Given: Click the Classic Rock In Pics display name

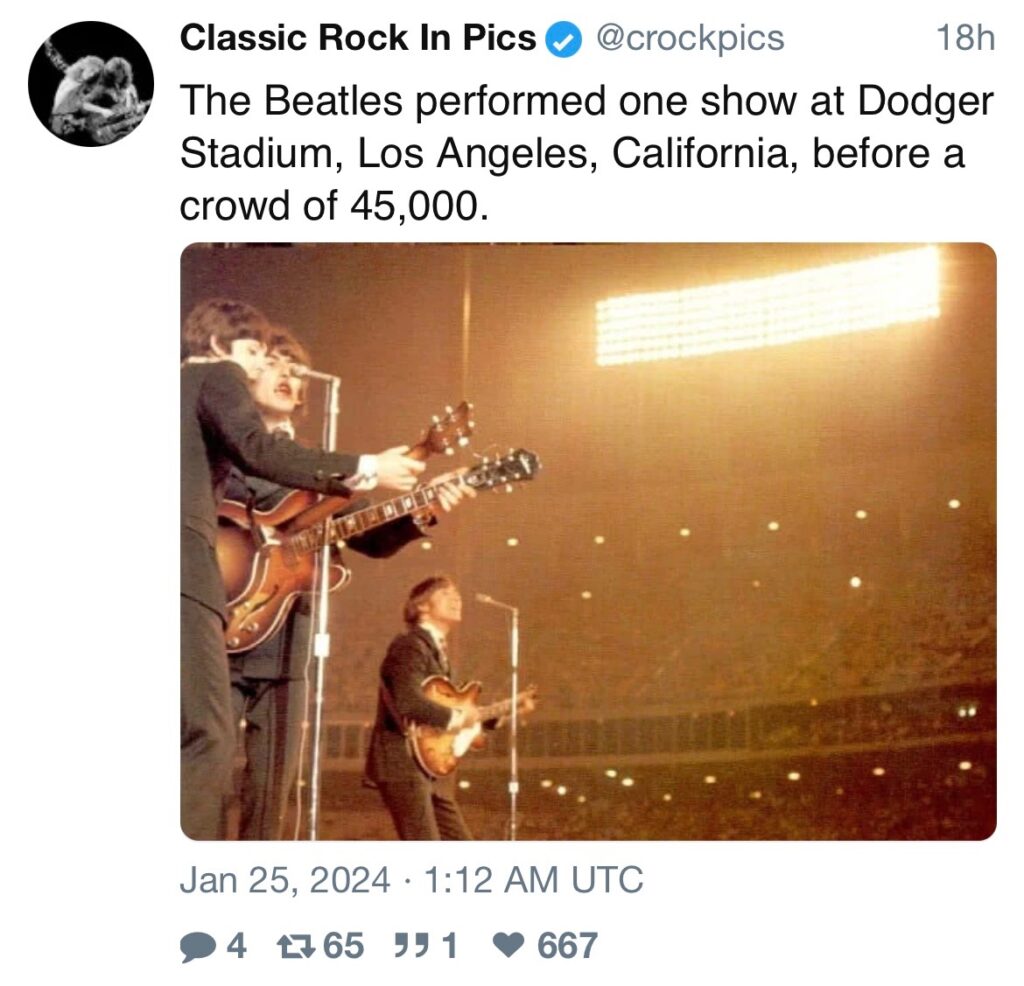Looking at the screenshot, I should [x=357, y=38].
